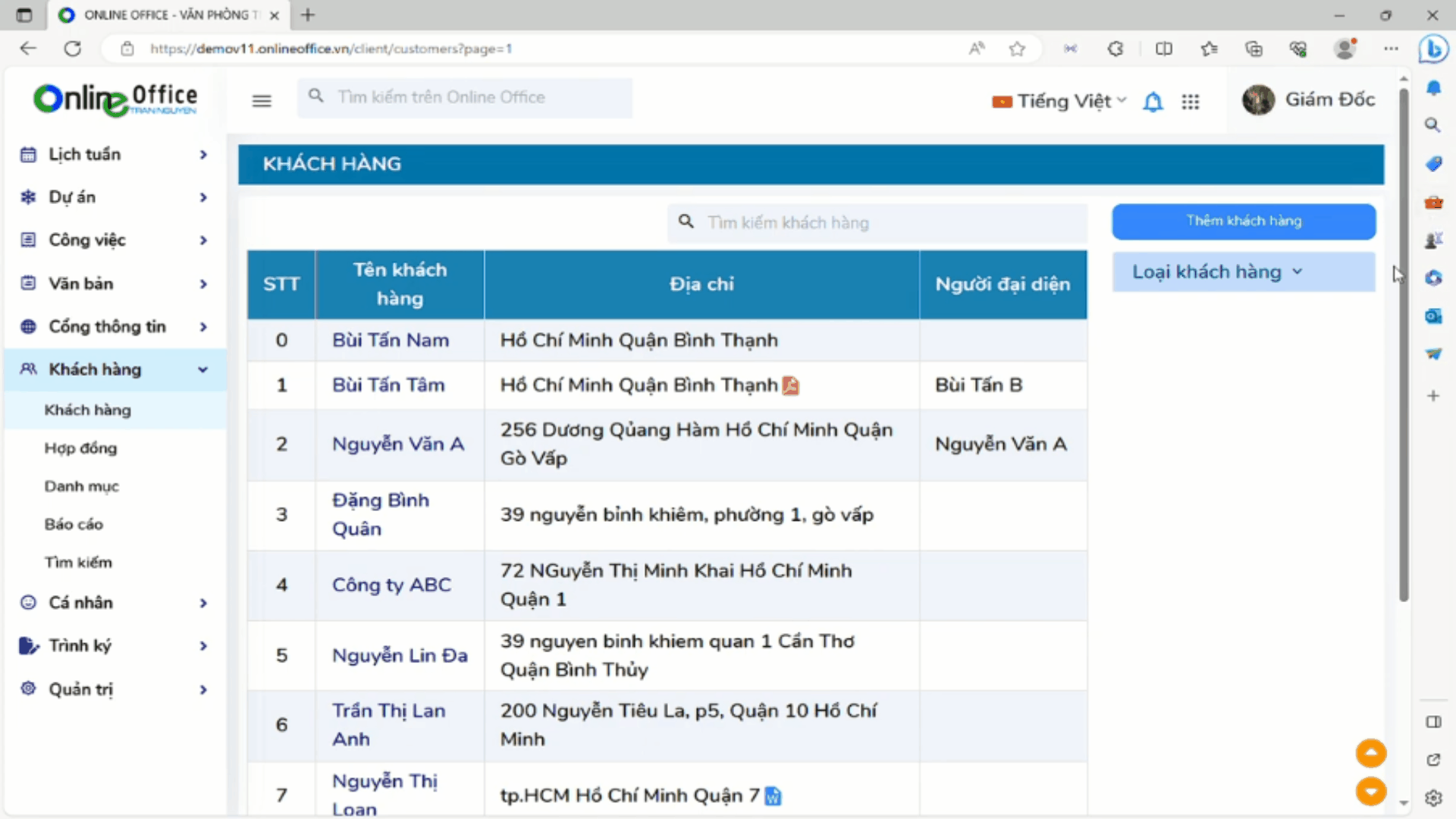Open customer link Công ty ABC
1456x819 pixels.
click(x=391, y=585)
